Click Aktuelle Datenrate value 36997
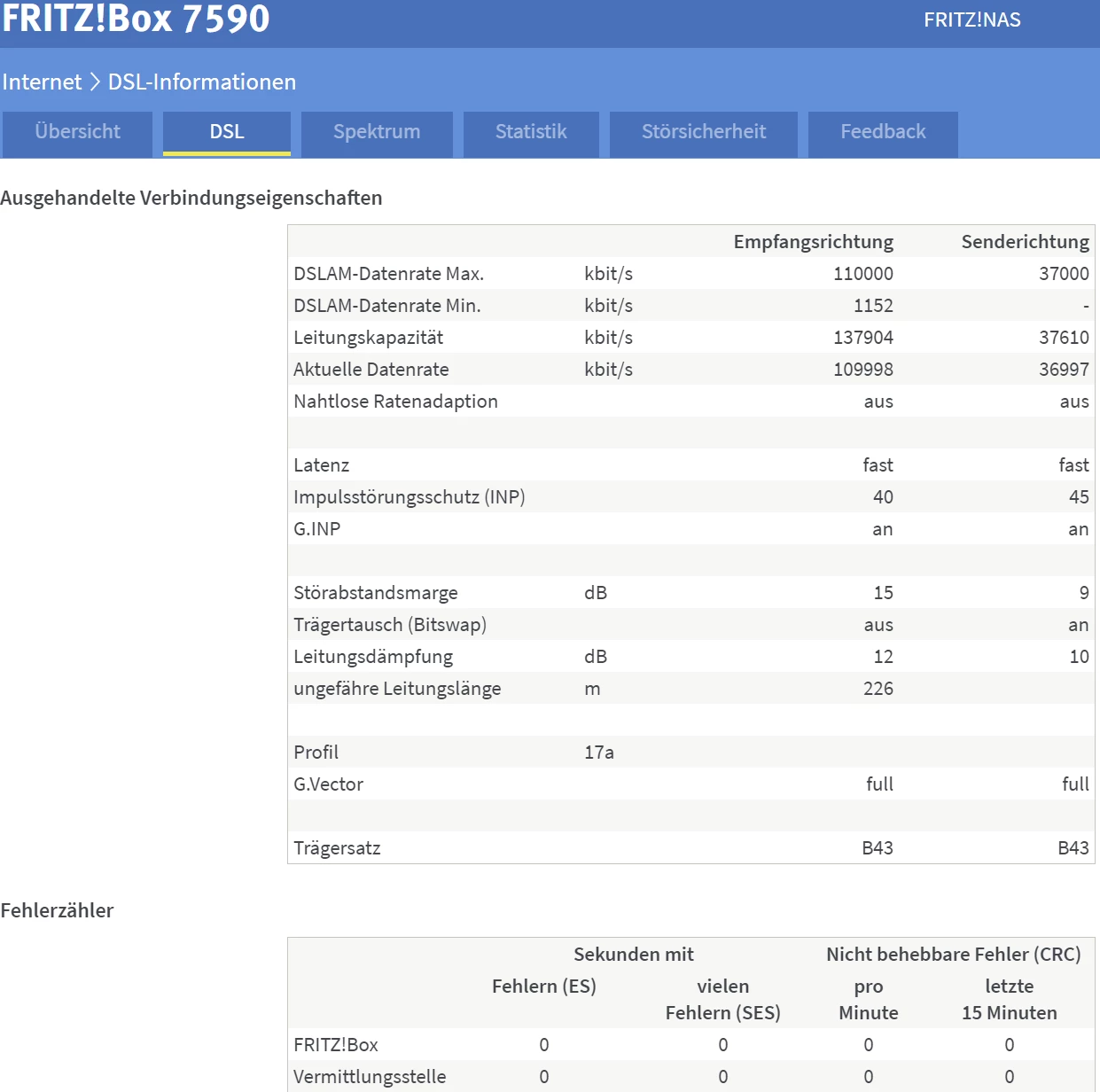The image size is (1100, 1092). (x=1064, y=370)
